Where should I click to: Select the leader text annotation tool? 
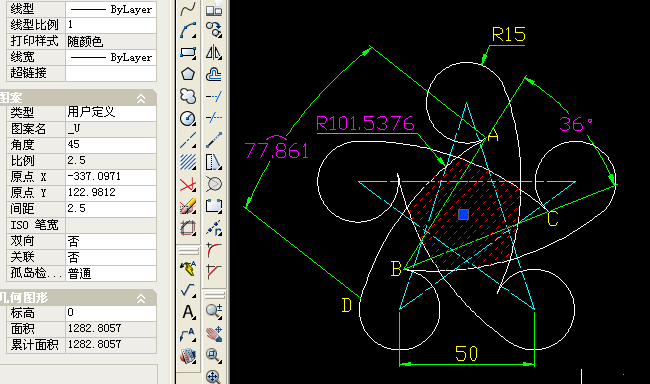click(x=188, y=334)
